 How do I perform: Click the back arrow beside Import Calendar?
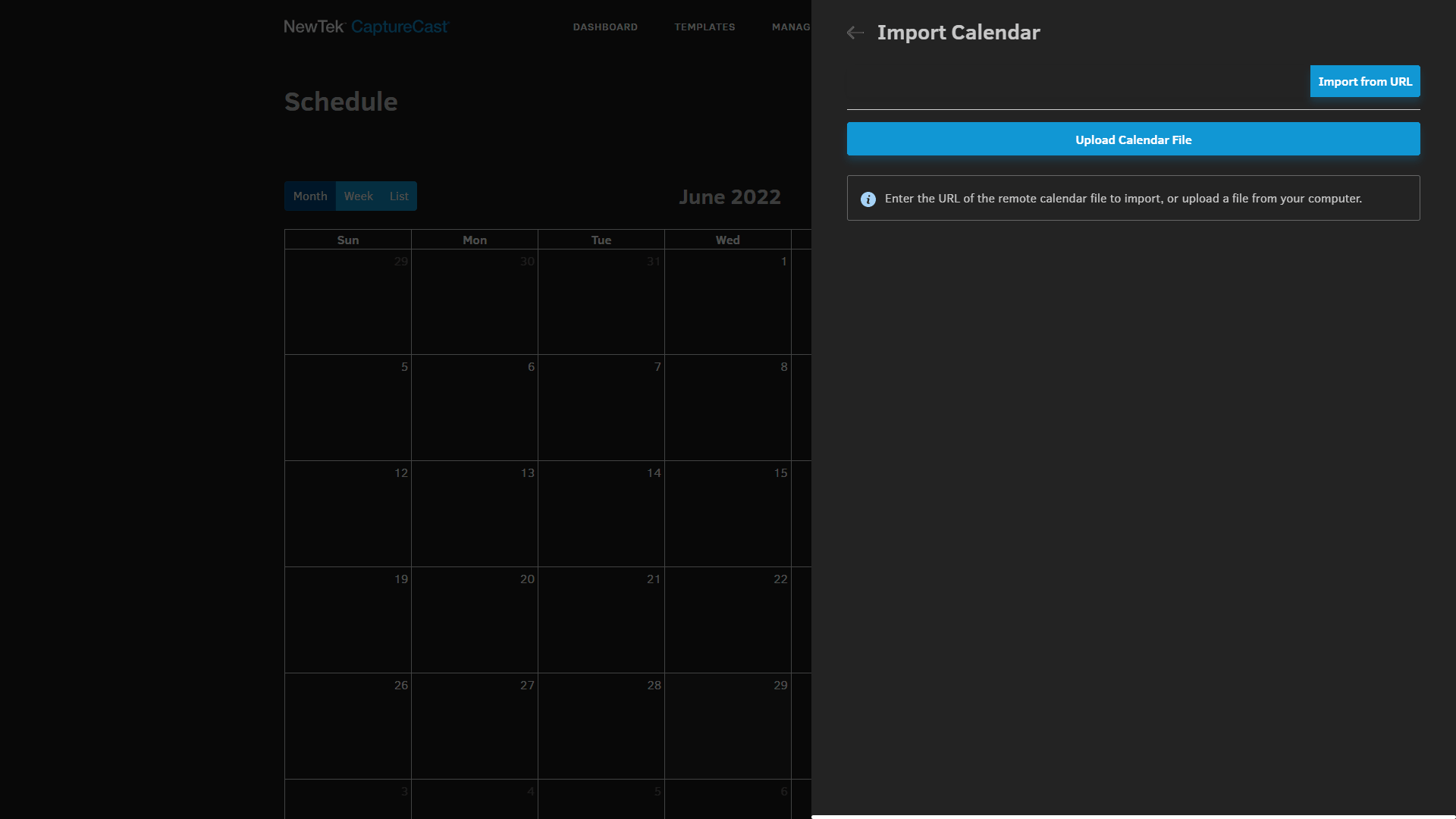pyautogui.click(x=855, y=33)
